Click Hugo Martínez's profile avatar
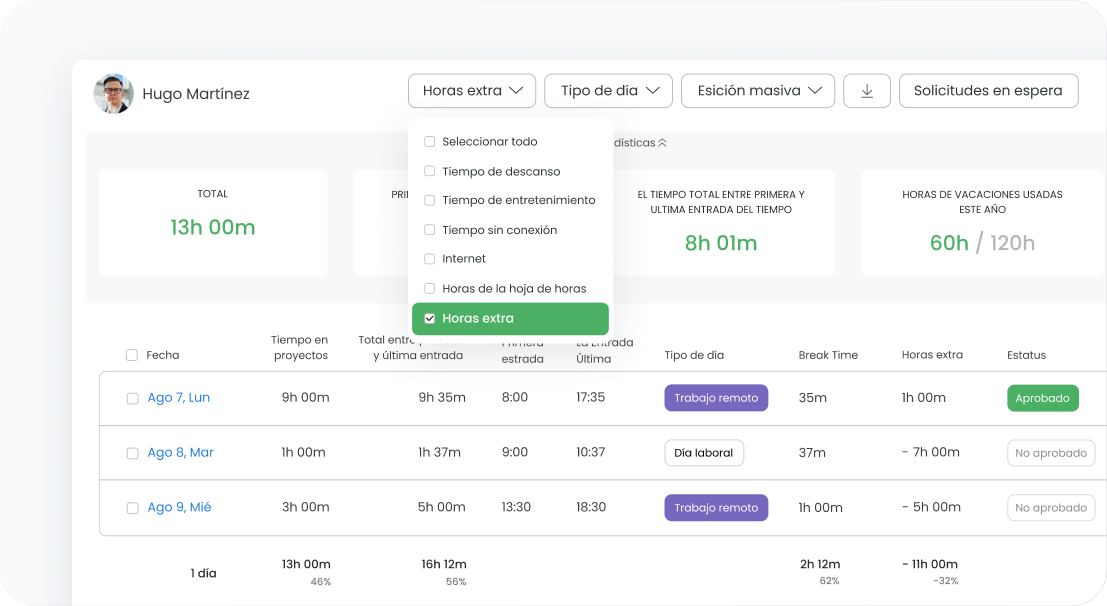 click(113, 93)
